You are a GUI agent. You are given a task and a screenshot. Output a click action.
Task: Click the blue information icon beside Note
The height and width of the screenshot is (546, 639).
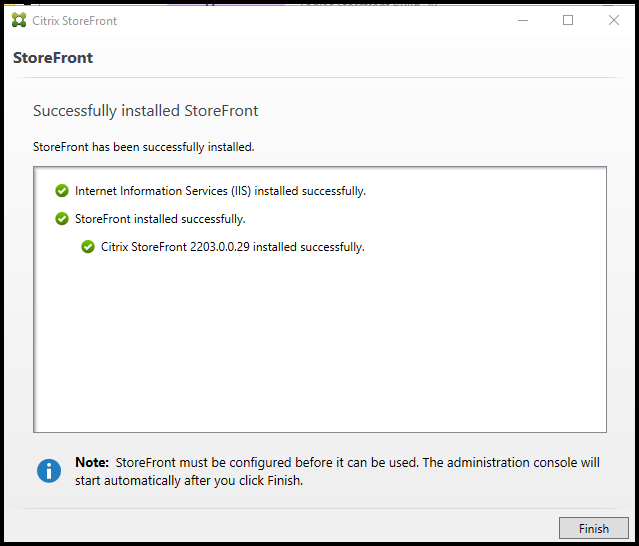point(49,470)
